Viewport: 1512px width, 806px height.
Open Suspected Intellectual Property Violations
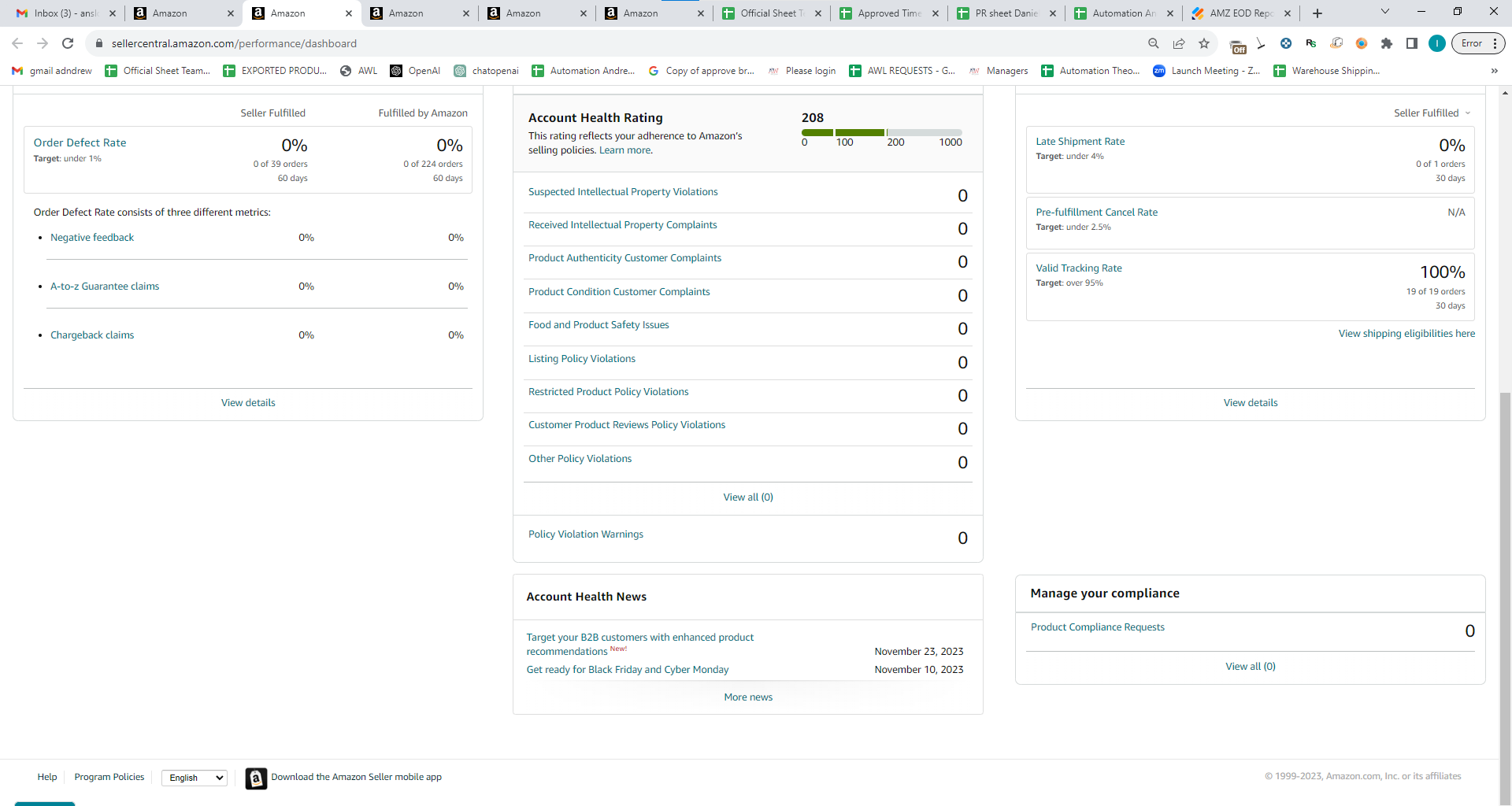pyautogui.click(x=623, y=192)
